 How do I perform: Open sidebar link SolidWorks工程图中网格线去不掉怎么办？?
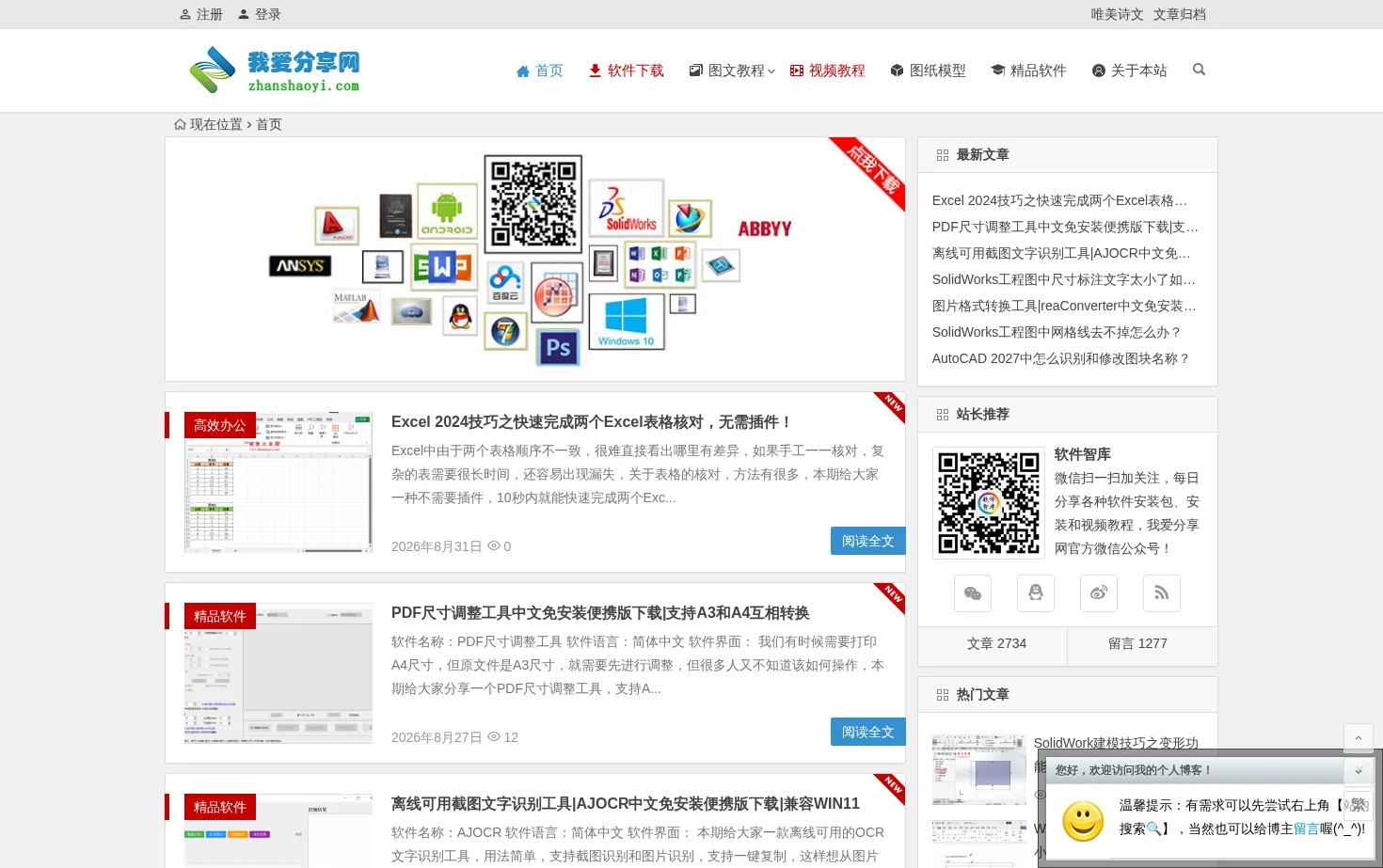[x=1057, y=332]
